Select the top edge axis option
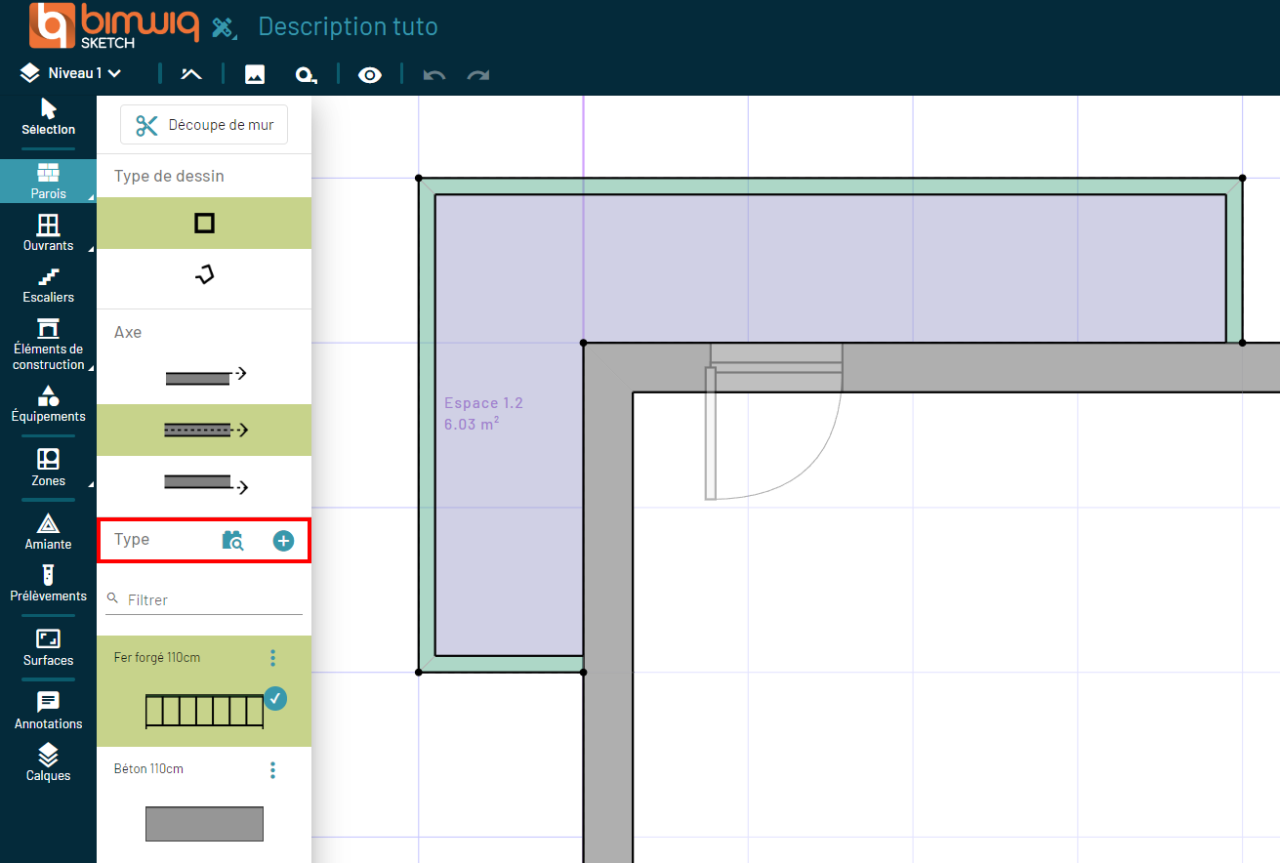 204,375
